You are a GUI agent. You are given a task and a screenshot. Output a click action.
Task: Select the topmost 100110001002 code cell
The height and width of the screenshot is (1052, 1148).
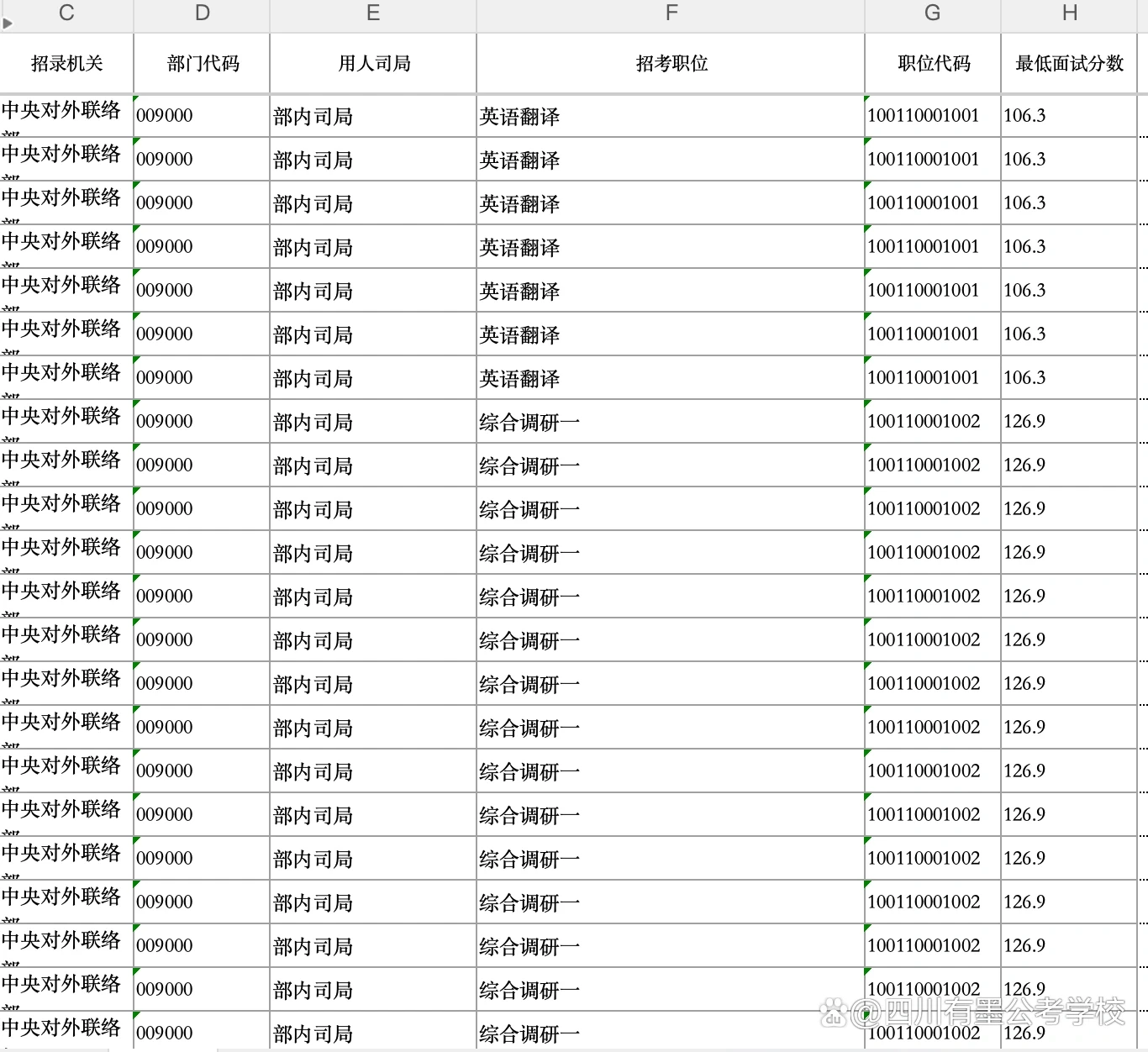pos(933,422)
